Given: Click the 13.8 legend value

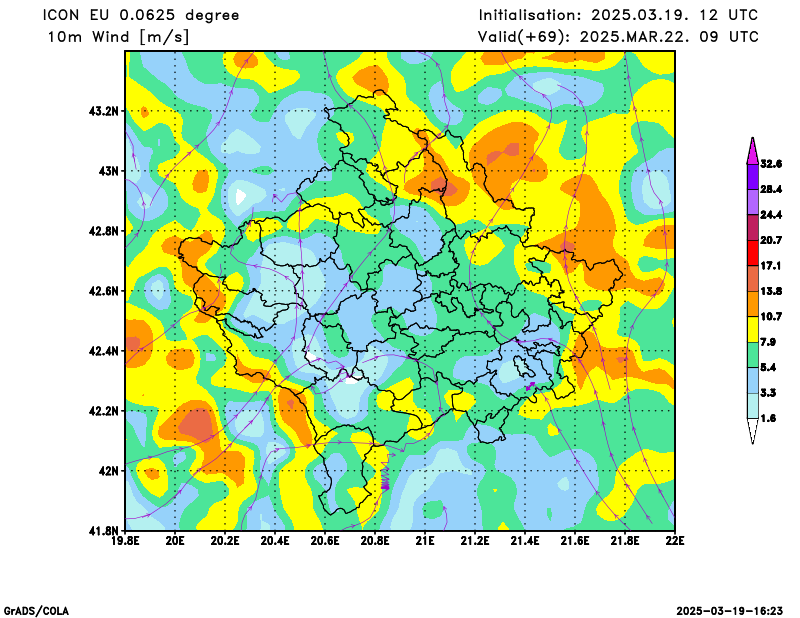Looking at the screenshot, I should tap(771, 291).
